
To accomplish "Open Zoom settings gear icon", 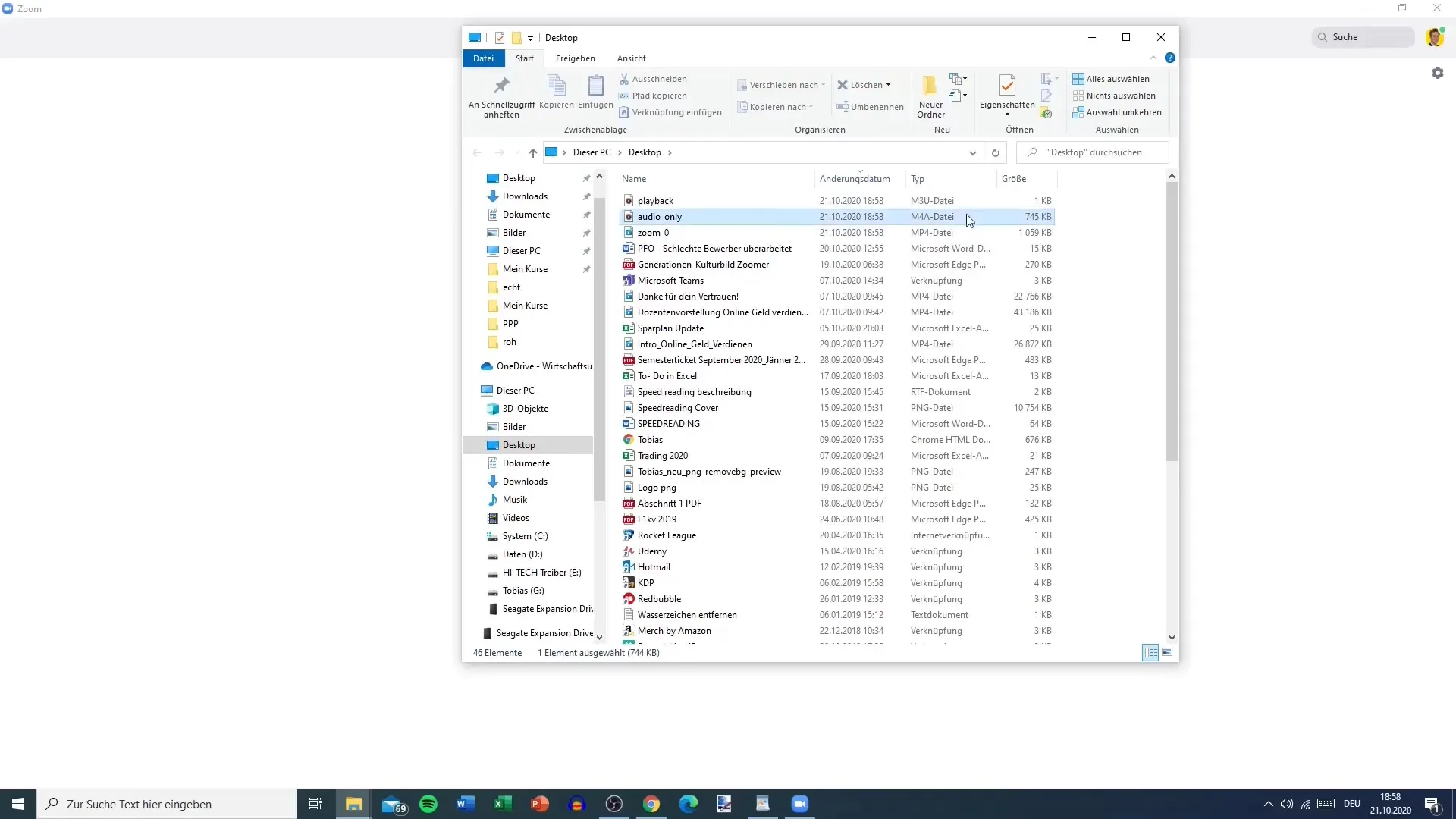I will (1437, 73).
